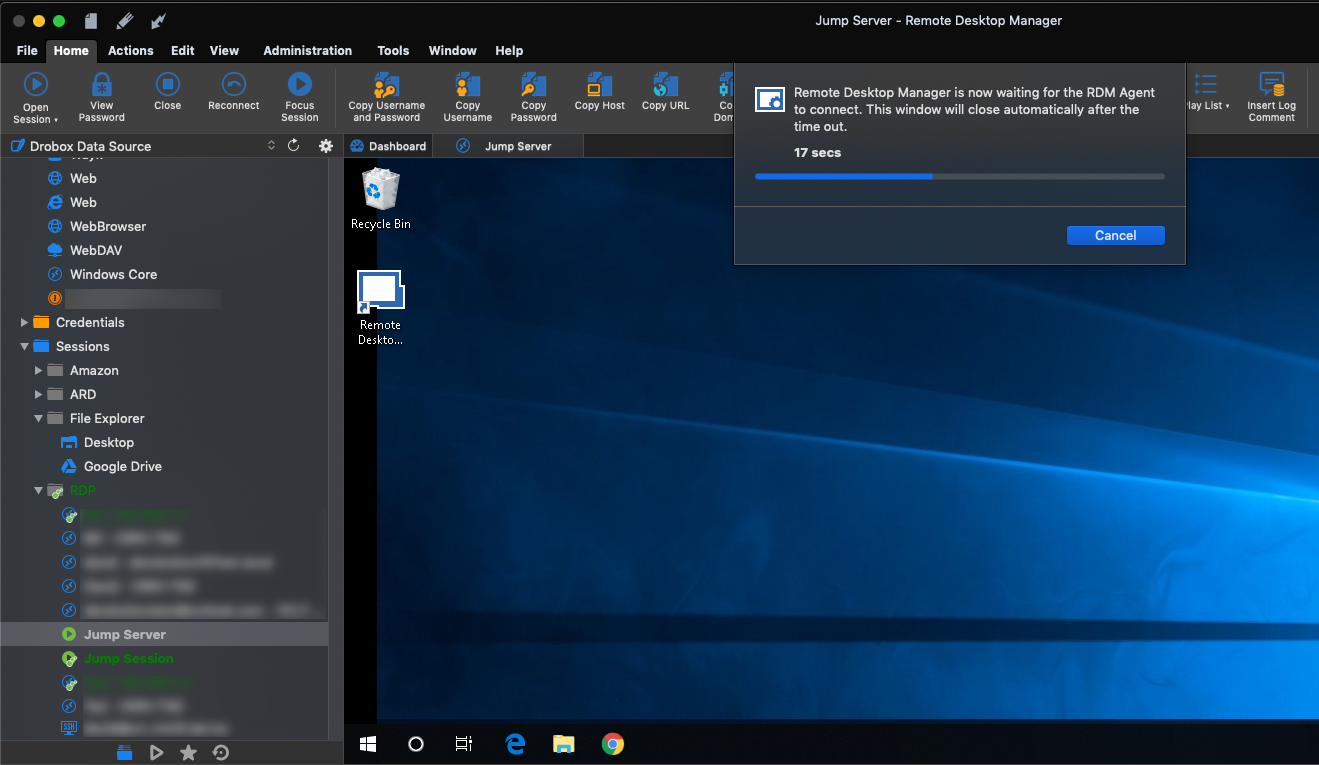Image resolution: width=1319 pixels, height=765 pixels.
Task: Click the Copy Host icon
Action: (599, 86)
